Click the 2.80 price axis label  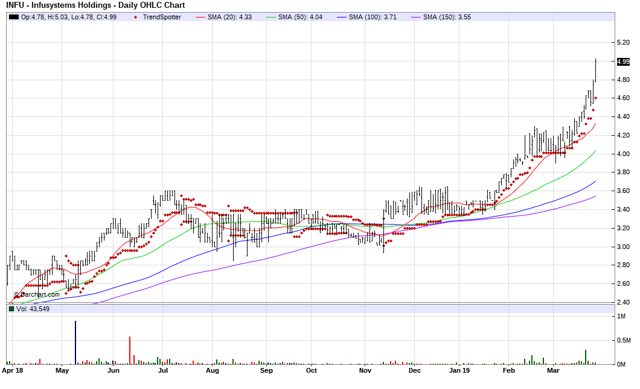click(623, 265)
